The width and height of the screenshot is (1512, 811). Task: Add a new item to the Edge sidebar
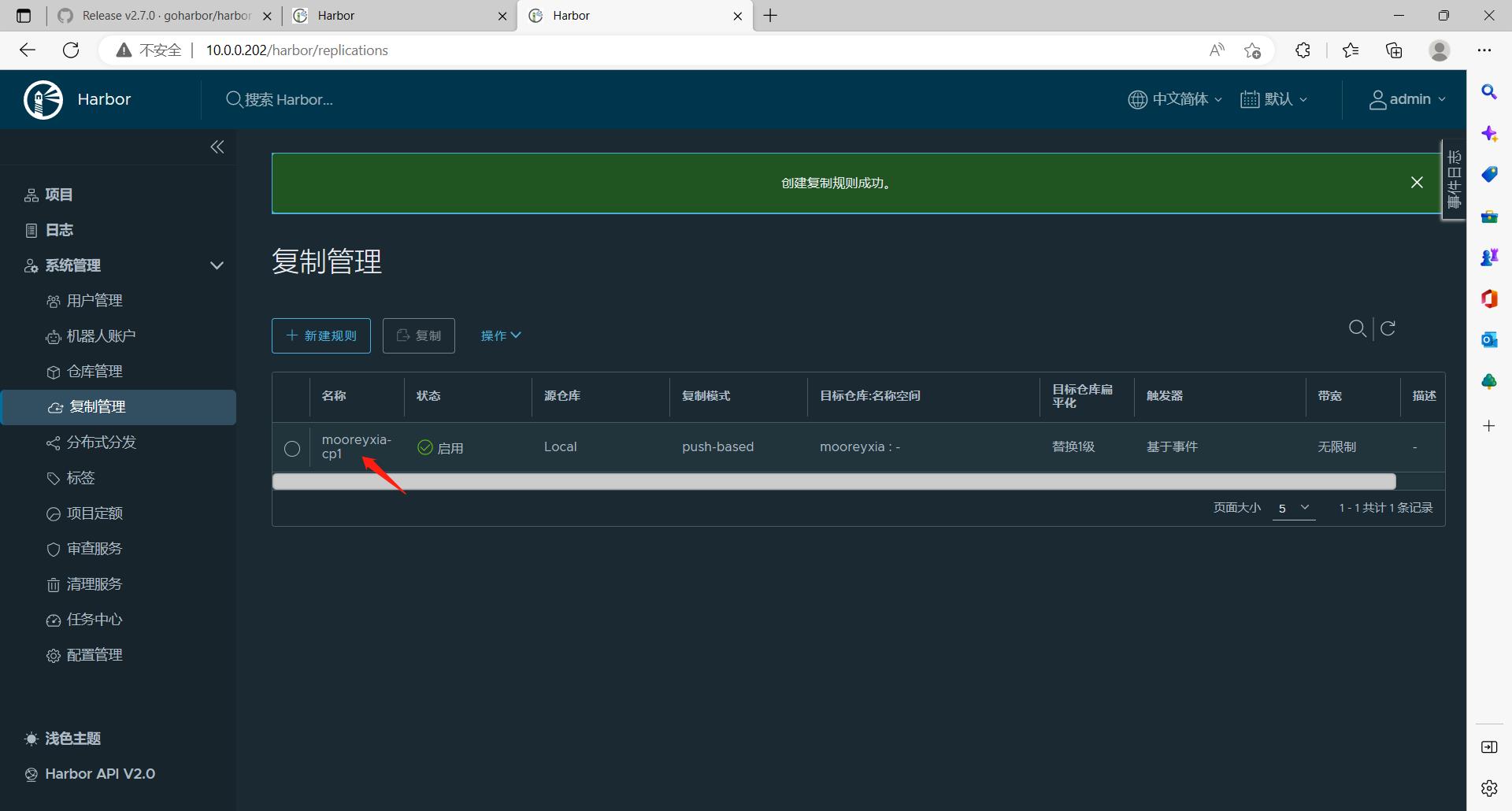(x=1489, y=426)
